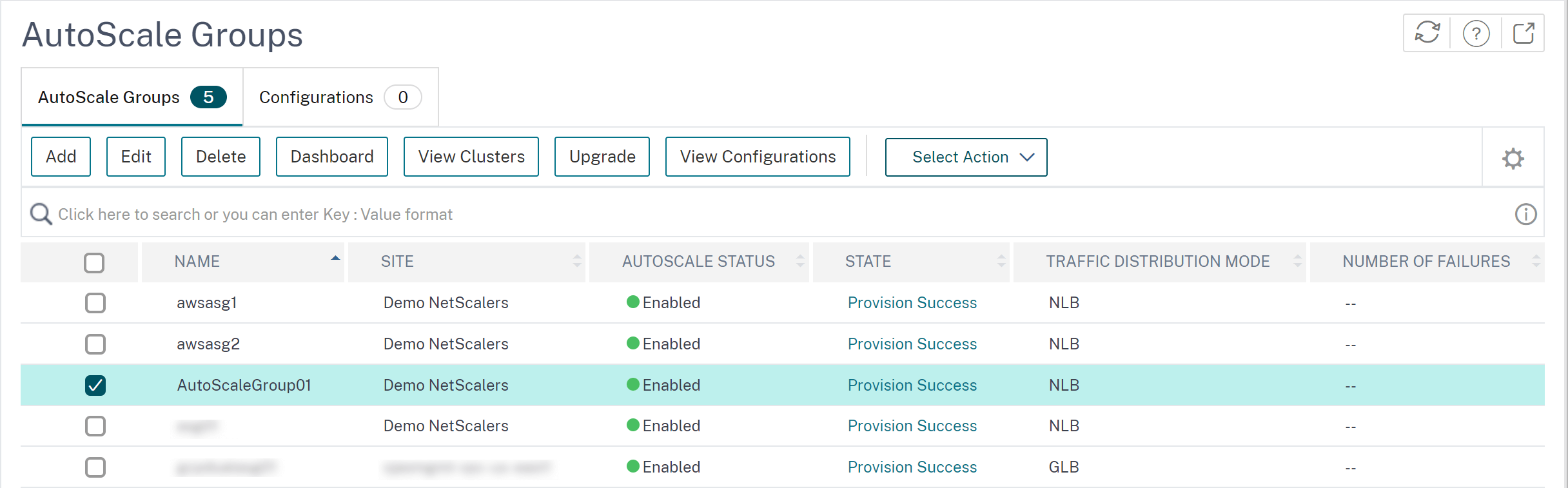The height and width of the screenshot is (488, 1568).
Task: Open the Dashboard button
Action: pos(332,157)
